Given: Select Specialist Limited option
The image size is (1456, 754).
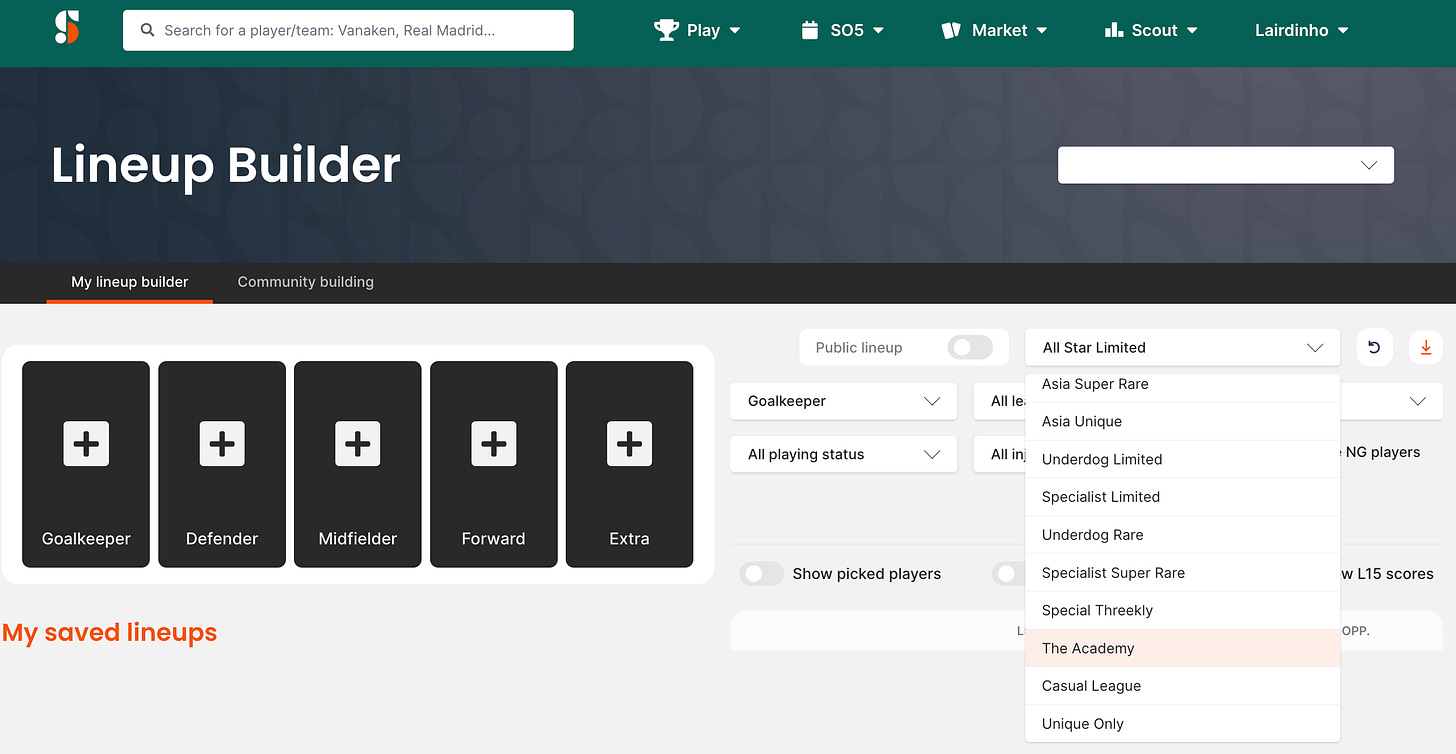Looking at the screenshot, I should [1182, 497].
